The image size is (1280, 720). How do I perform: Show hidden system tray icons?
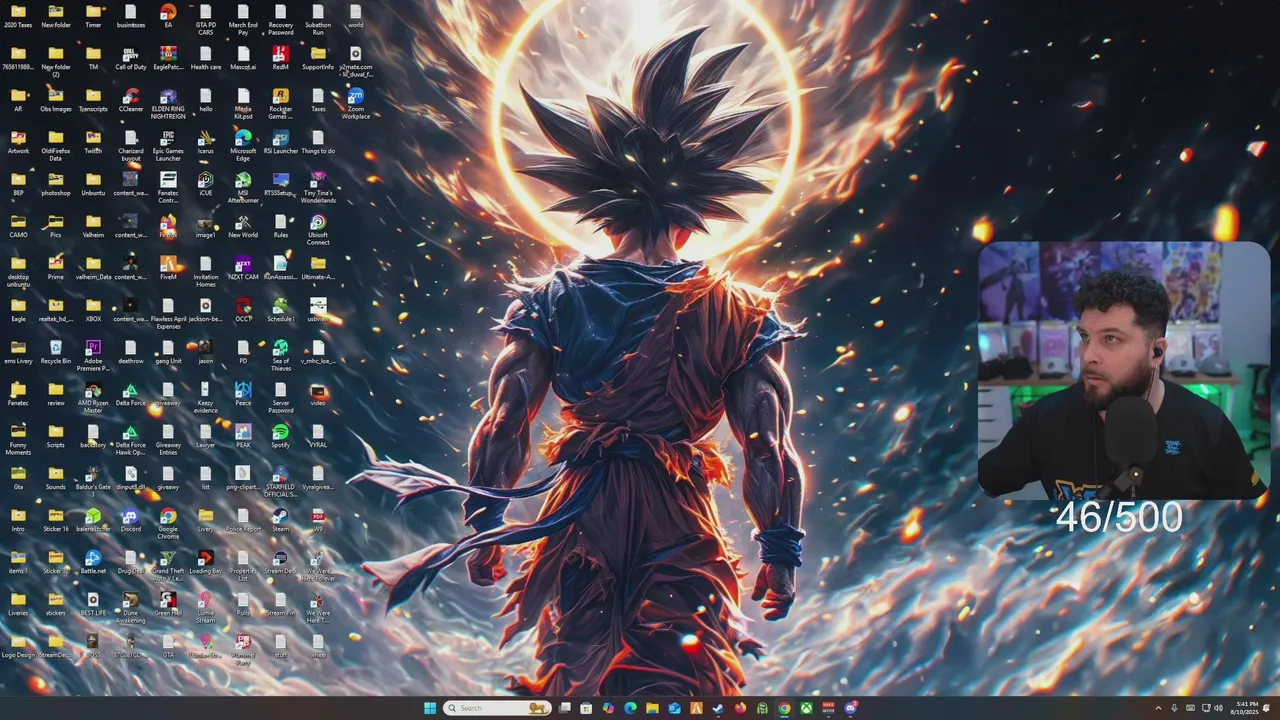[1158, 708]
